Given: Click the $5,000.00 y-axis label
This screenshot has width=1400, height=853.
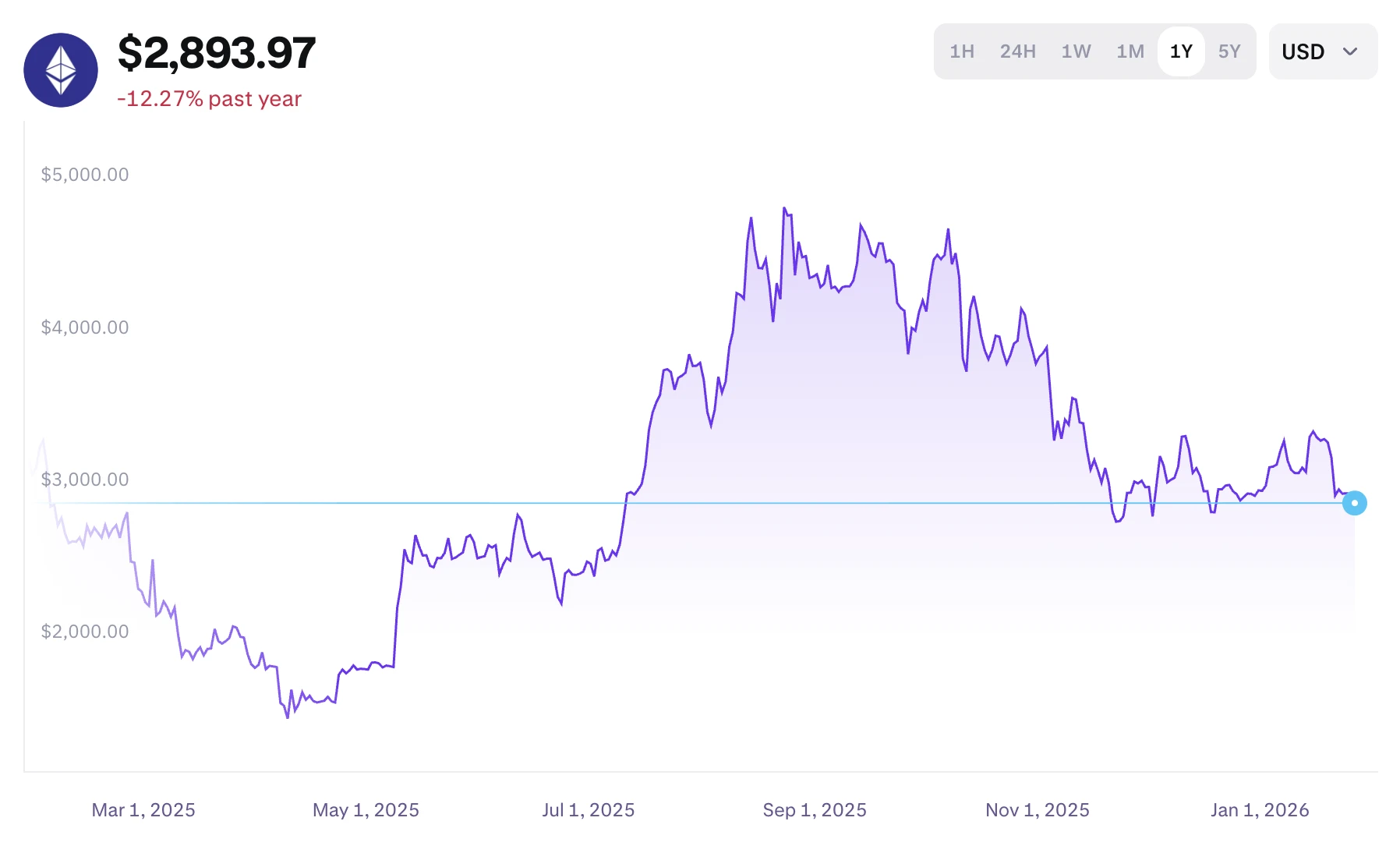Looking at the screenshot, I should tap(85, 175).
